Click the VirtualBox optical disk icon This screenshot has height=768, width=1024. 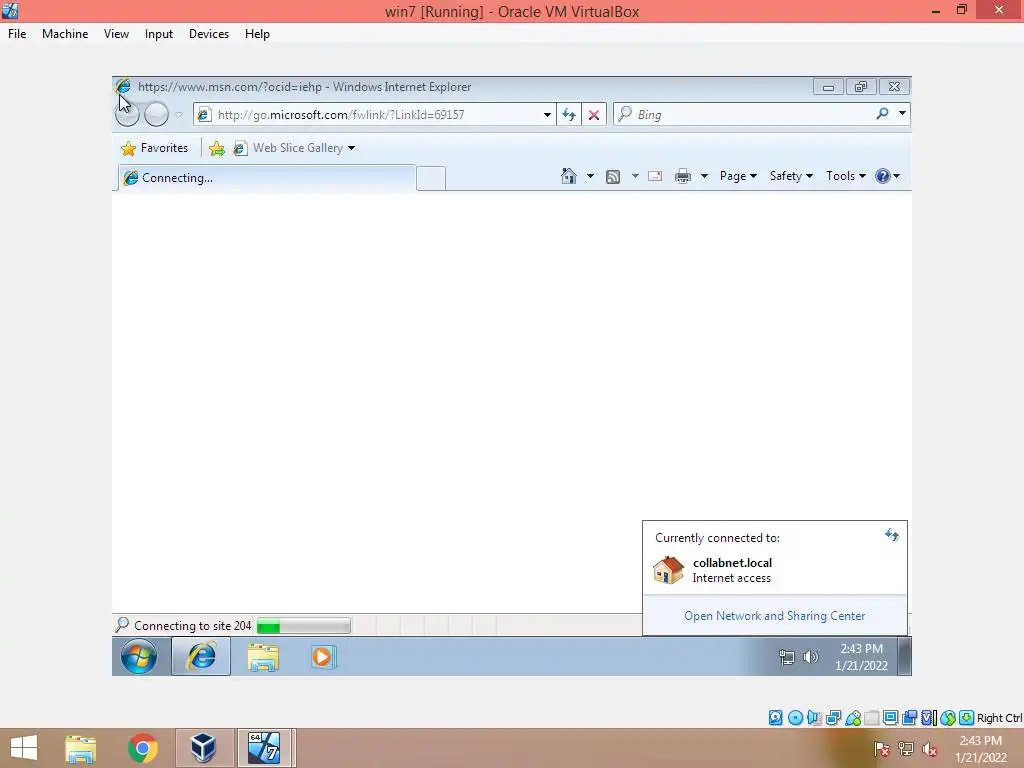[x=795, y=718]
